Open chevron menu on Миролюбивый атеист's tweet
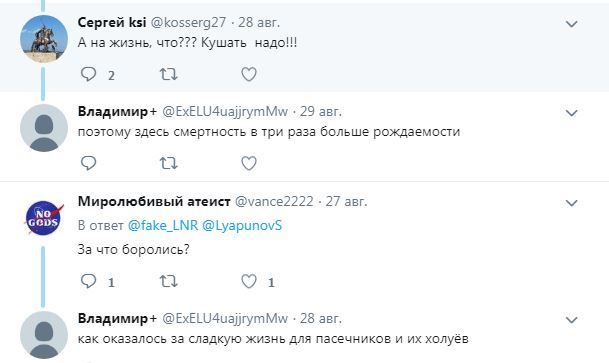The width and height of the screenshot is (609, 363). (571, 203)
